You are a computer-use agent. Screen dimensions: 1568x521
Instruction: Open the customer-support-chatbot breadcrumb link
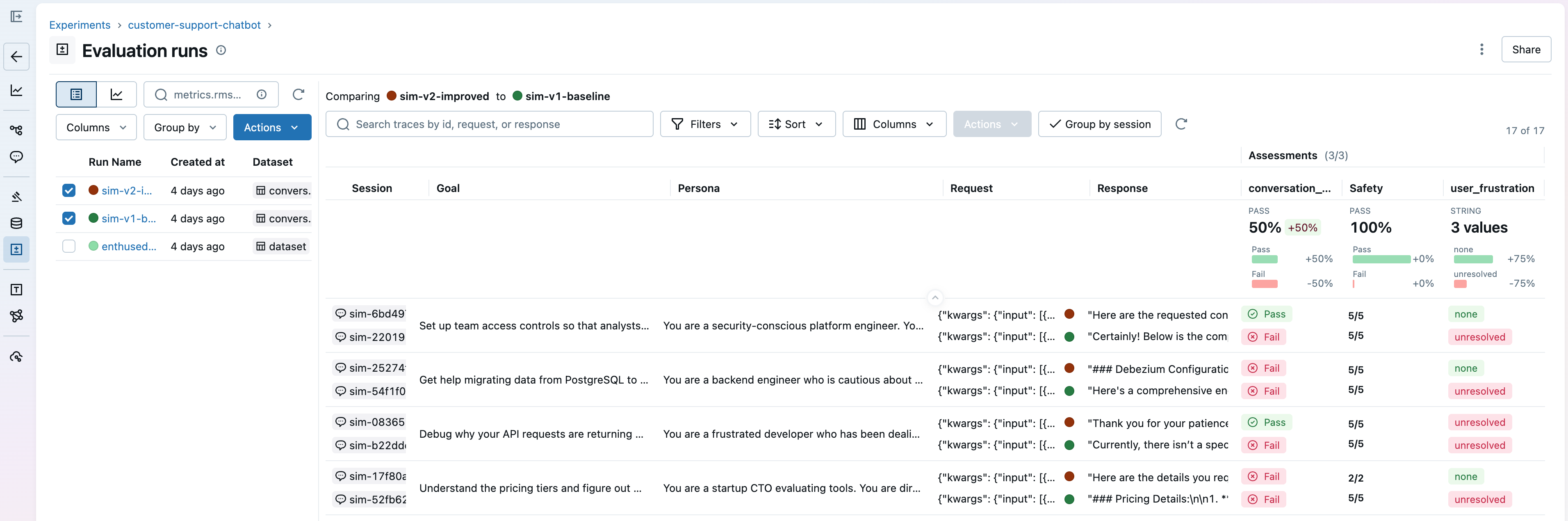(x=194, y=25)
